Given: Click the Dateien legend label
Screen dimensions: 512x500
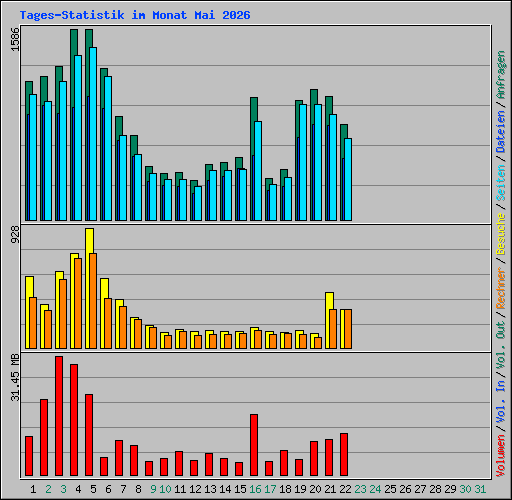Looking at the screenshot, I should click(501, 132).
